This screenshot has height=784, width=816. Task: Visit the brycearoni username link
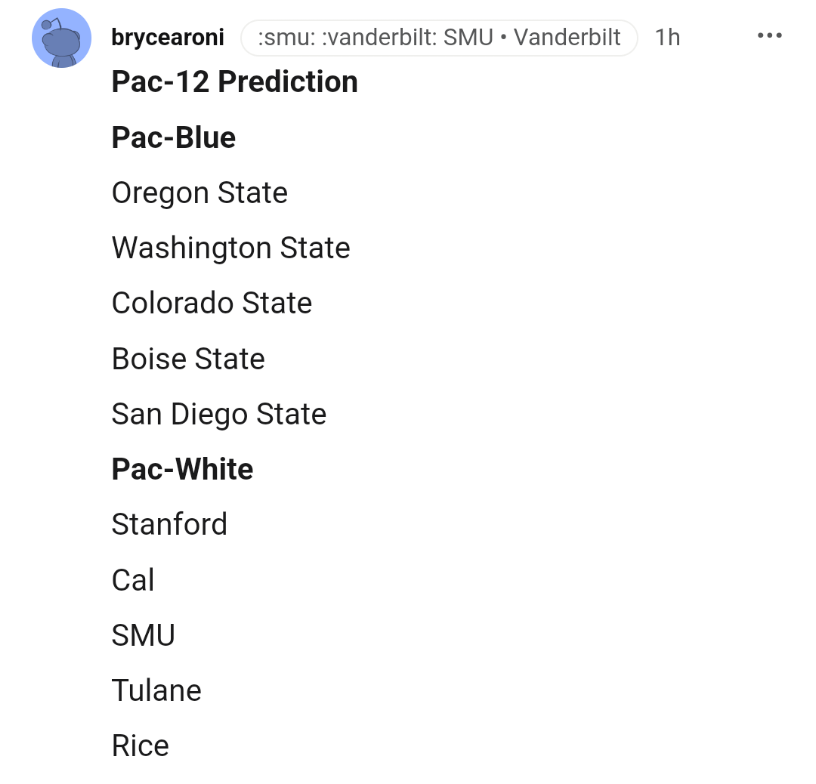click(x=168, y=37)
